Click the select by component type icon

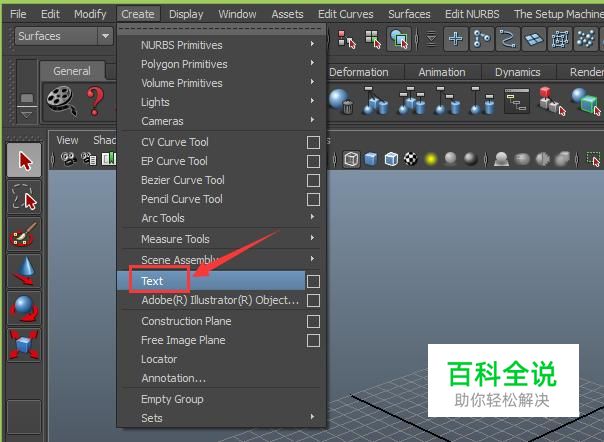[399, 39]
